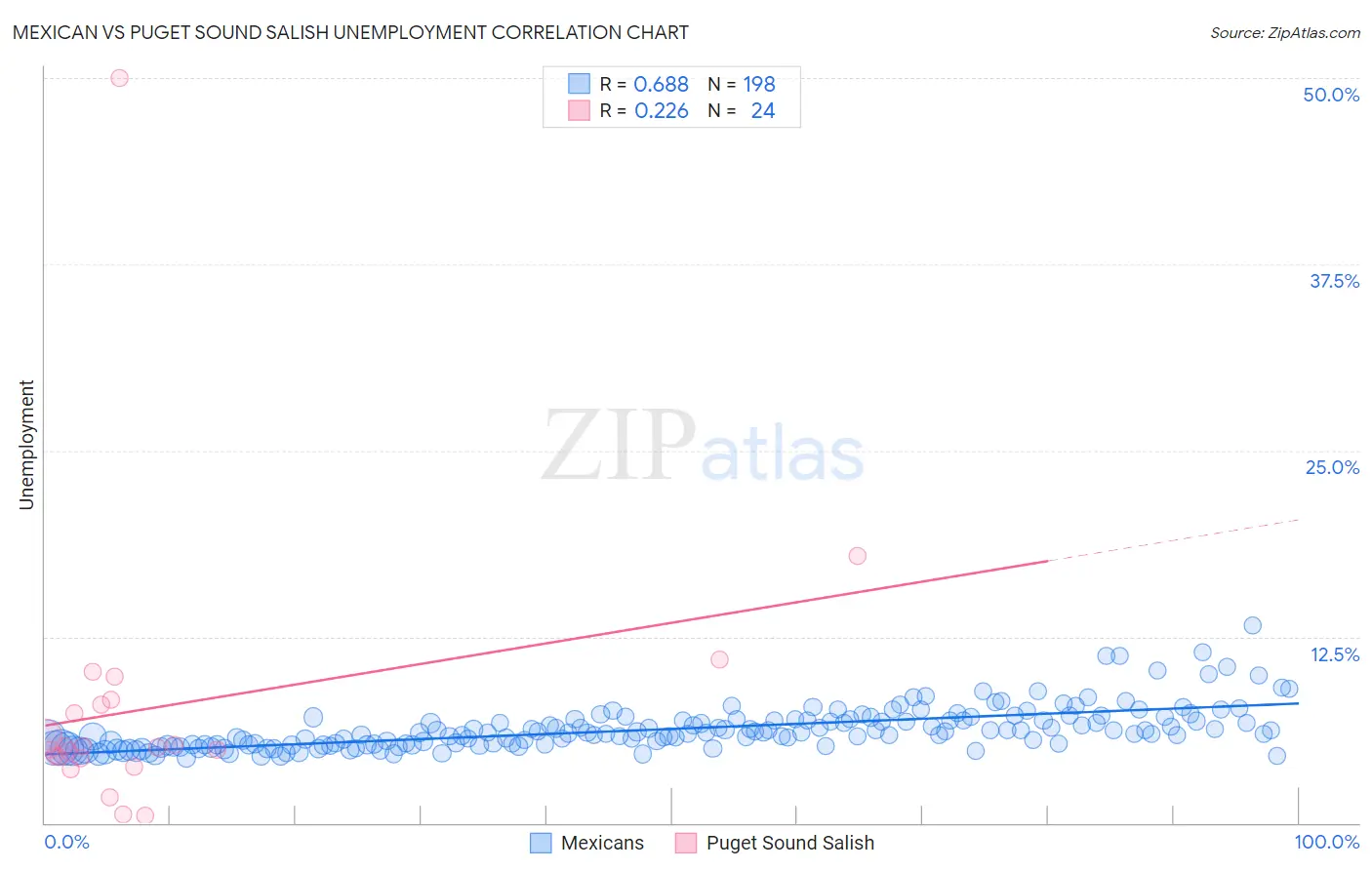1372x870 pixels.
Task: Click the blue Mexicans legend swatch
Action: 541,843
